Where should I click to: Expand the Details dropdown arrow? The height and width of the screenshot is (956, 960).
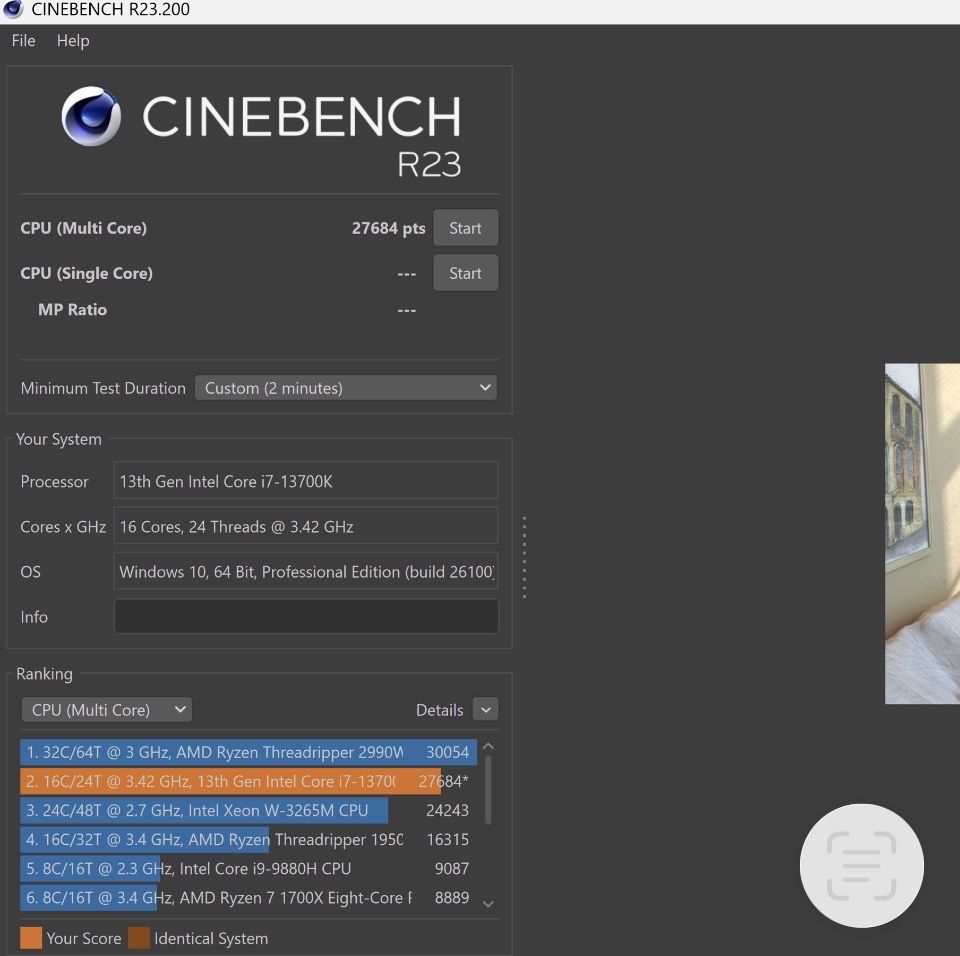click(x=485, y=710)
